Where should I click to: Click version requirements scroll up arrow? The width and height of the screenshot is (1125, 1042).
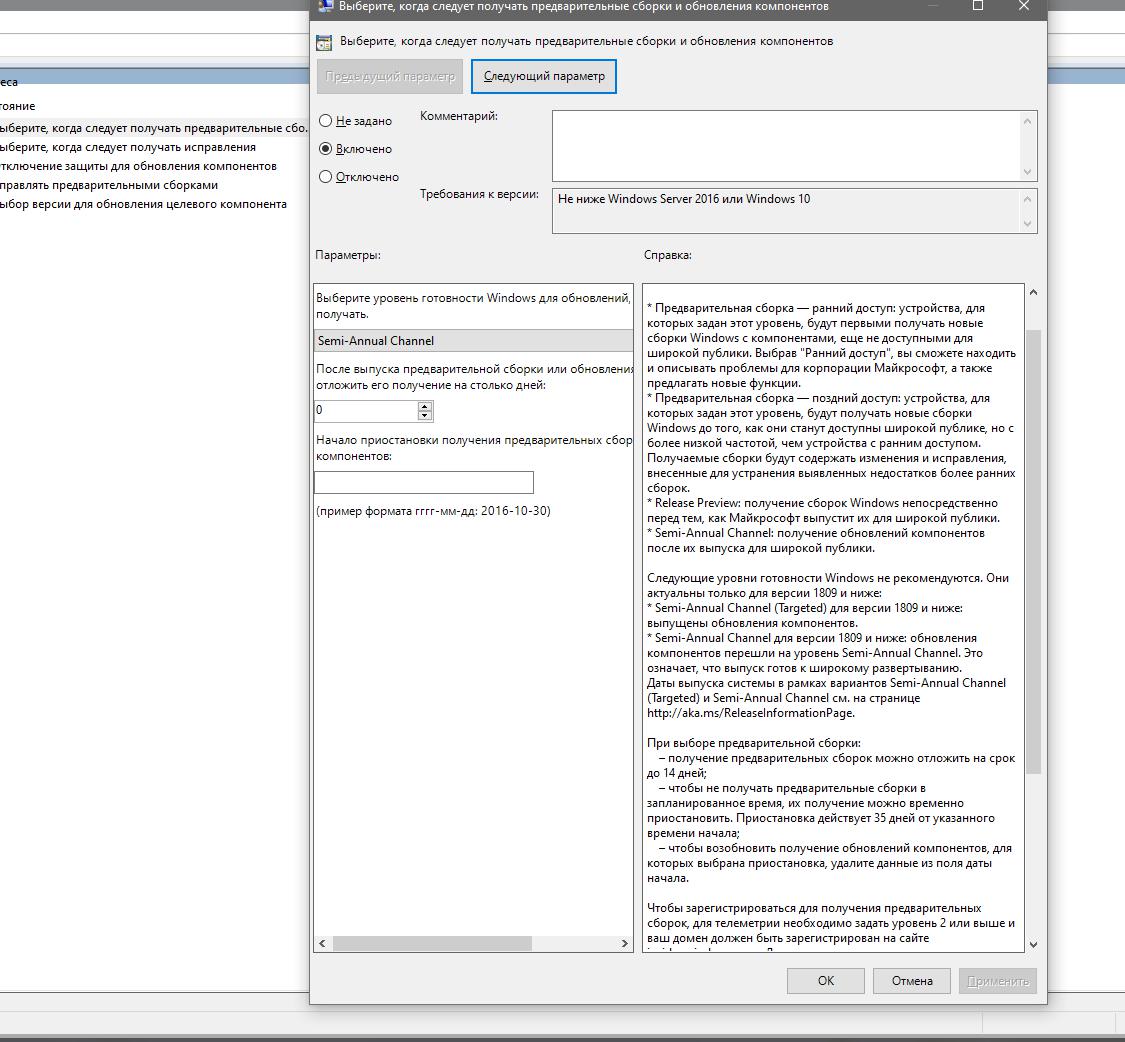pyautogui.click(x=1027, y=199)
